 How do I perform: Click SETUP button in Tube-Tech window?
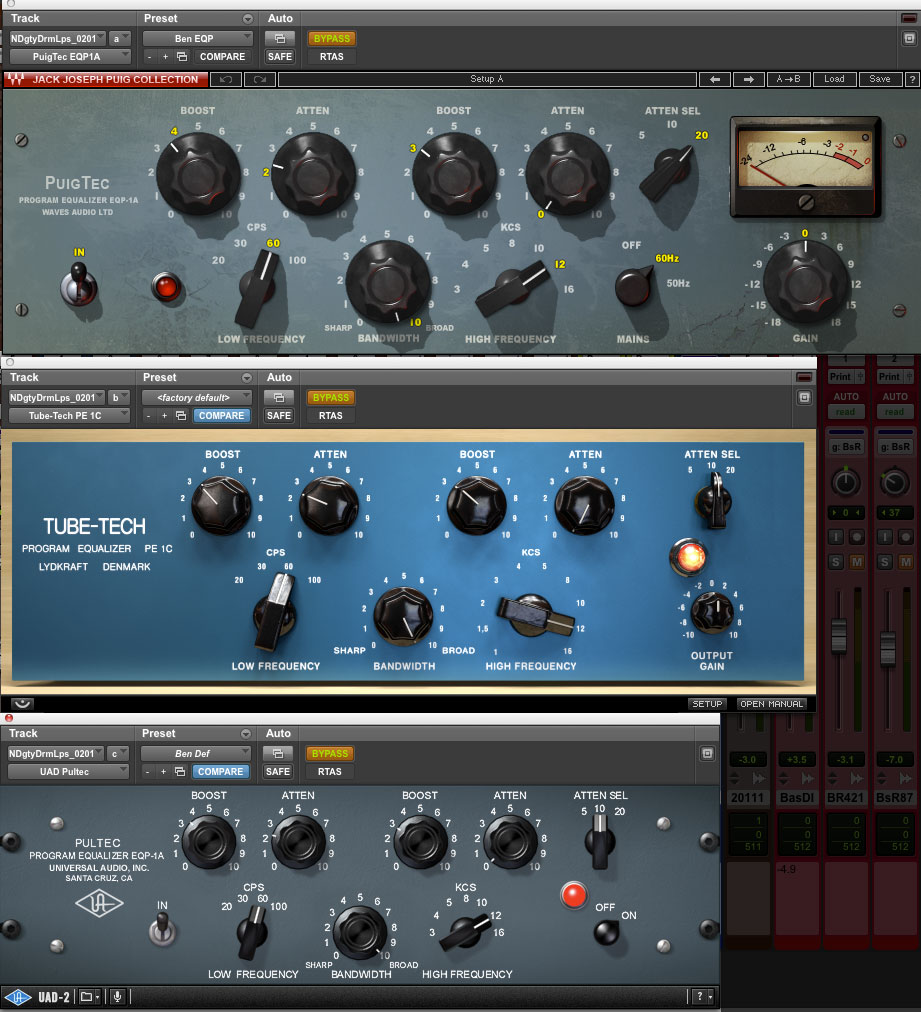pos(707,704)
